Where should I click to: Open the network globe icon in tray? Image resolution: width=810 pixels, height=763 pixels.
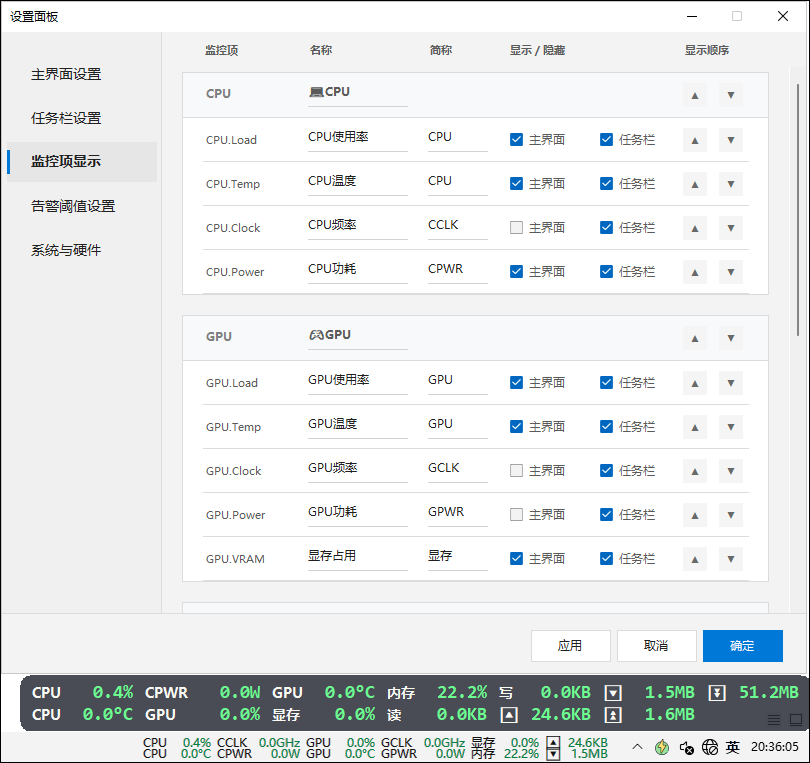tap(710, 747)
